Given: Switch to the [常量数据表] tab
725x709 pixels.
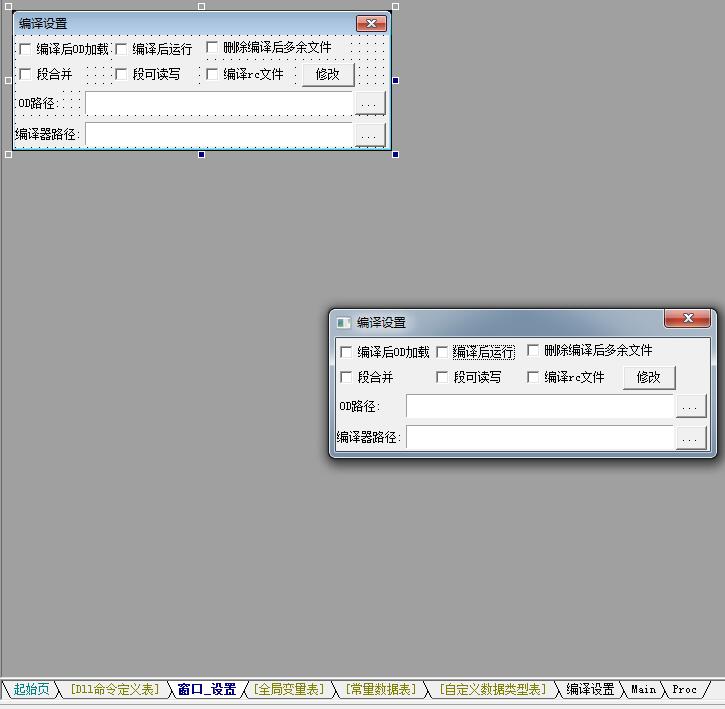Looking at the screenshot, I should [381, 689].
